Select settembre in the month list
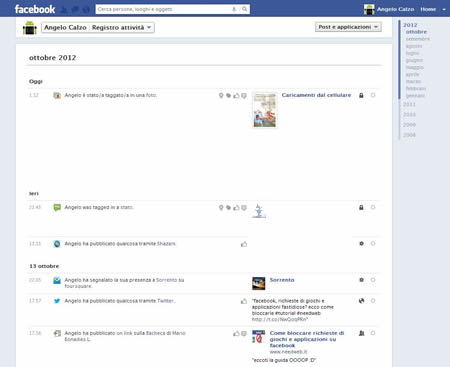Viewport: 450px width, 367px height. click(418, 39)
